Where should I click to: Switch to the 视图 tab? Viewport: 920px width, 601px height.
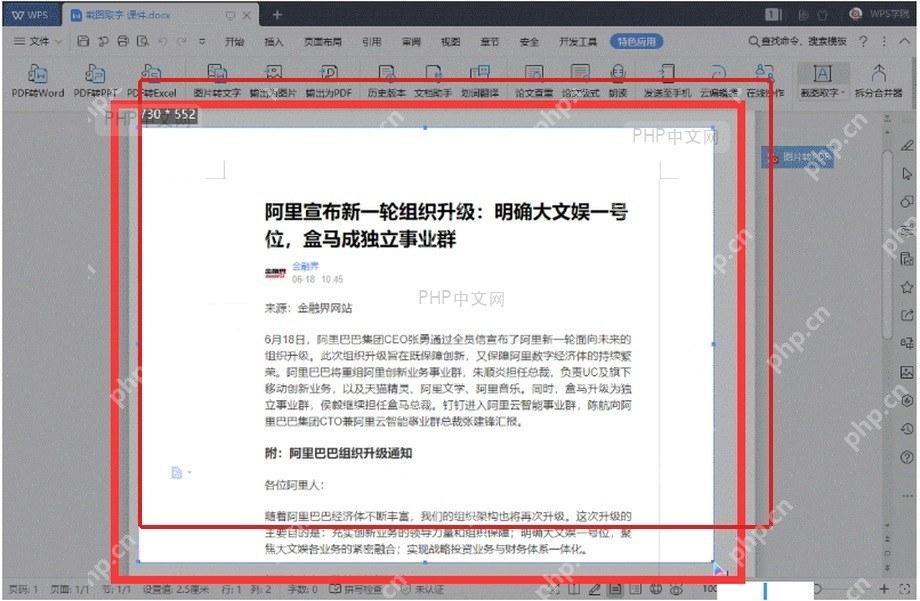click(x=451, y=41)
